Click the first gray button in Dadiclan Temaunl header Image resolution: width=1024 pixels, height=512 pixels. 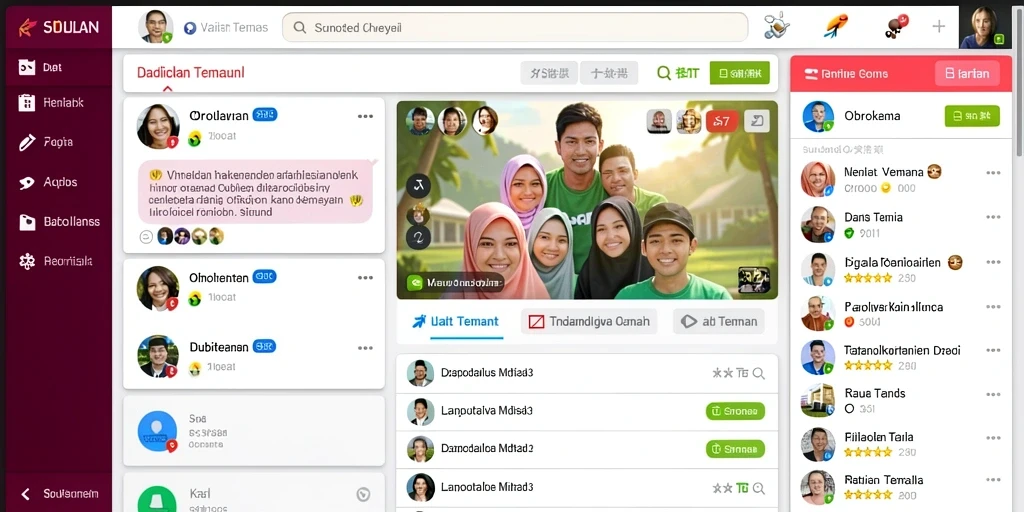[549, 73]
